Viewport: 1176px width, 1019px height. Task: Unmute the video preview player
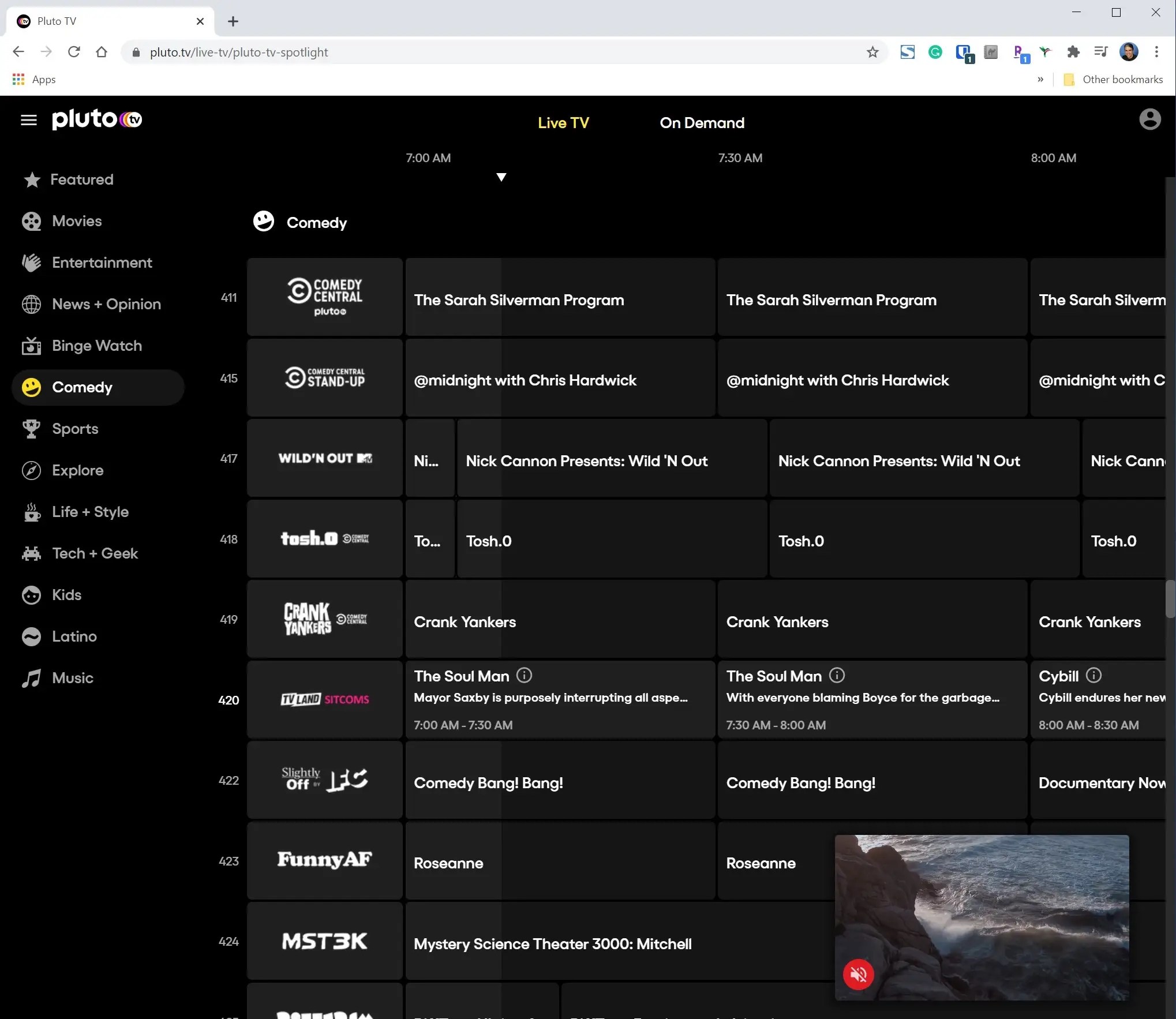tap(858, 975)
